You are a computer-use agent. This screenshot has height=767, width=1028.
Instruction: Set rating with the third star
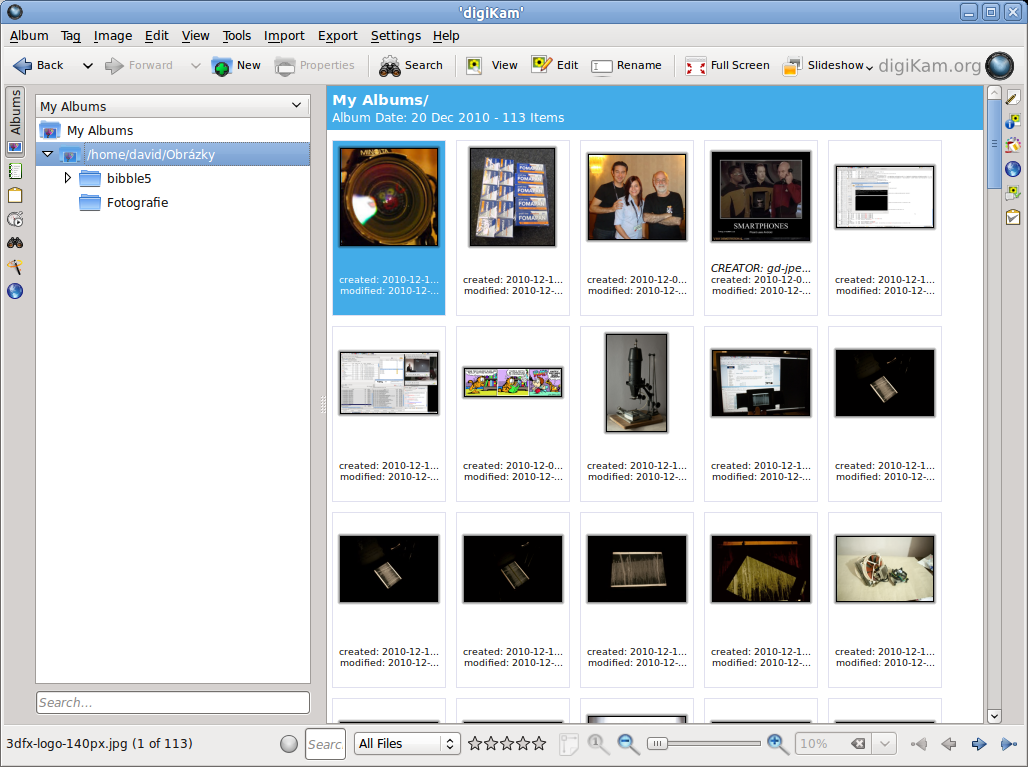[507, 743]
